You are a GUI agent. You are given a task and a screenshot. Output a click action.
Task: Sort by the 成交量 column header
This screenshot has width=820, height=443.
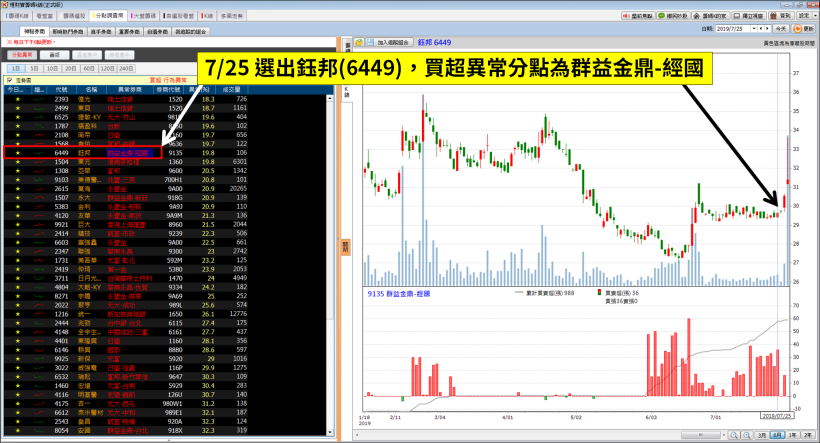point(231,90)
